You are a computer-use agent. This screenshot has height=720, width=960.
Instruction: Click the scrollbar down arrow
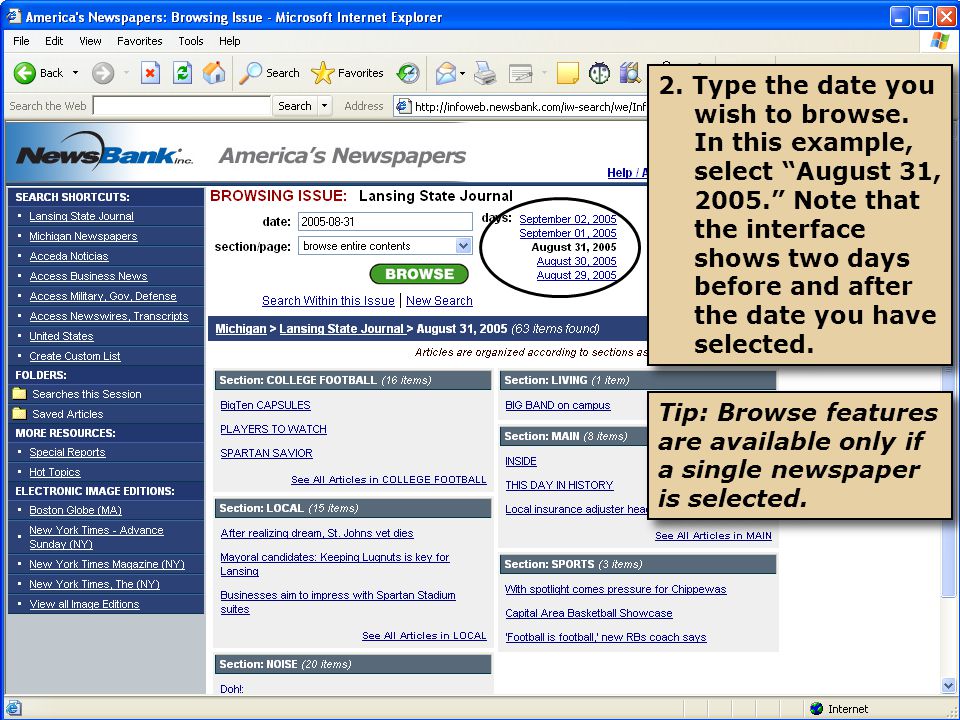(948, 686)
